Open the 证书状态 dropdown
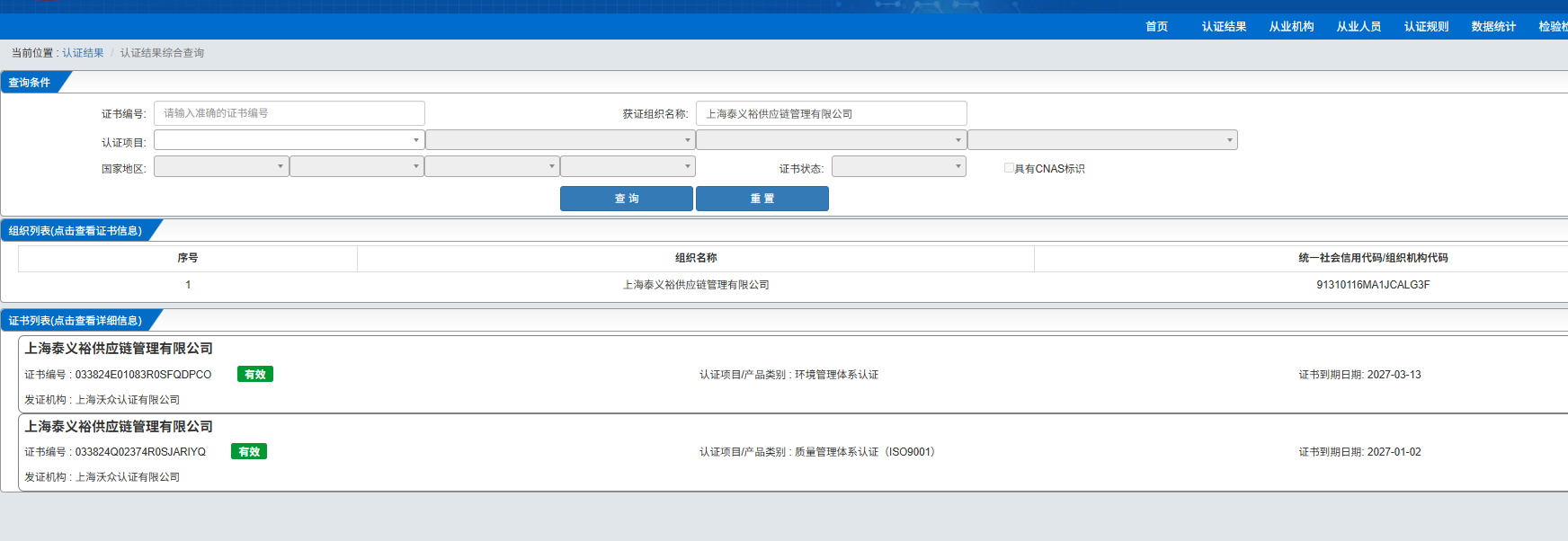Image resolution: width=1568 pixels, height=541 pixels. (899, 166)
